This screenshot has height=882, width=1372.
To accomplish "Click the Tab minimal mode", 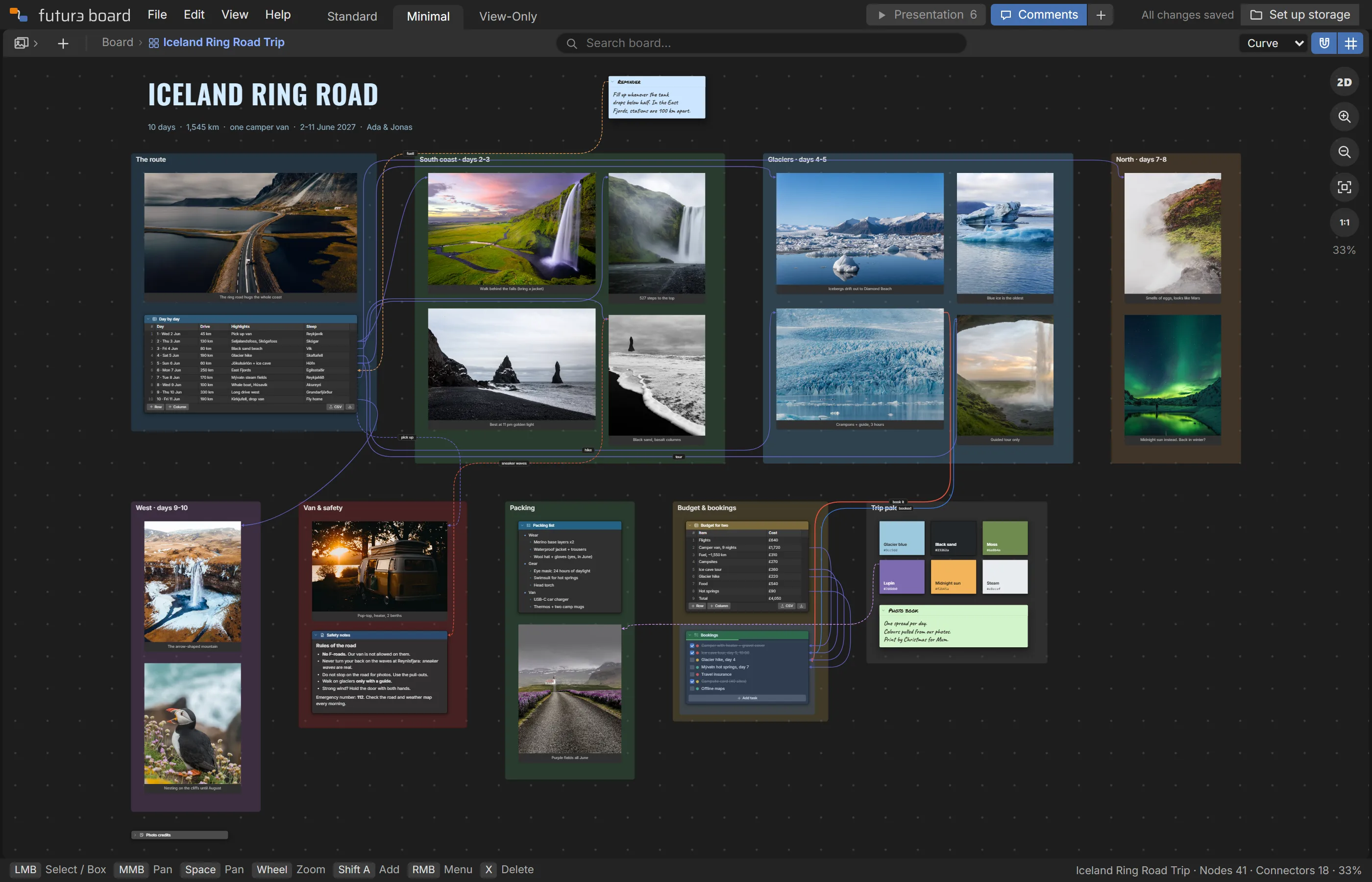I will point(428,17).
